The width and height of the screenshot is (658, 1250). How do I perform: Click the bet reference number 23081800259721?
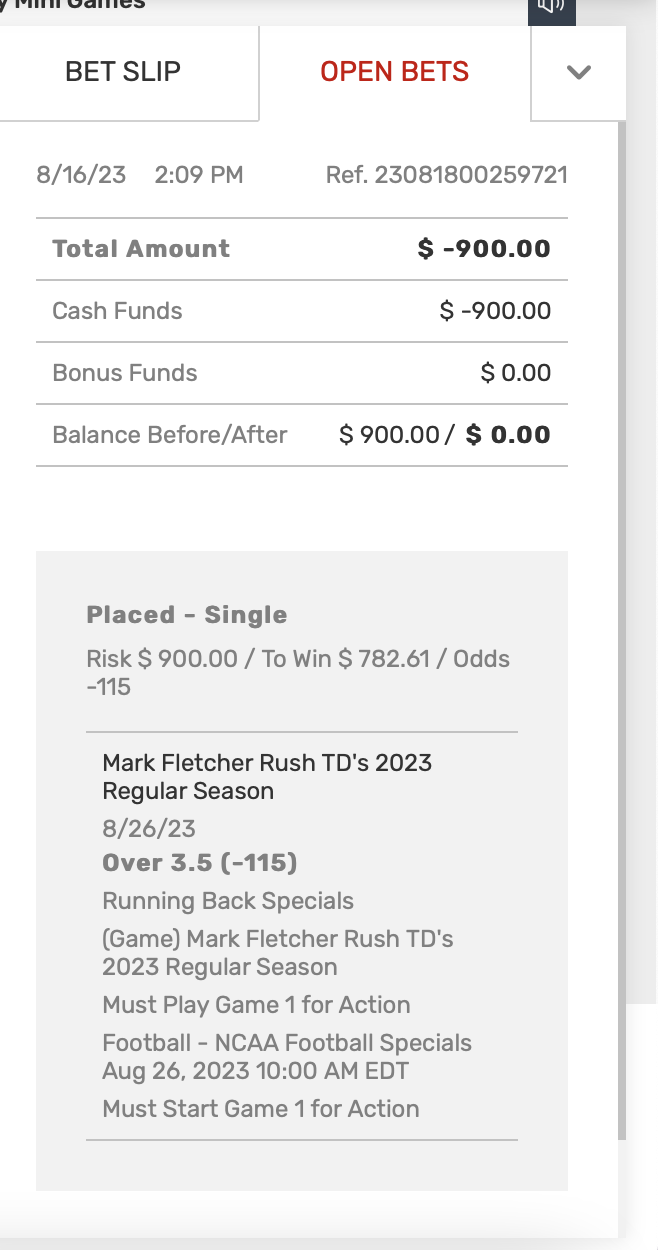[446, 176]
